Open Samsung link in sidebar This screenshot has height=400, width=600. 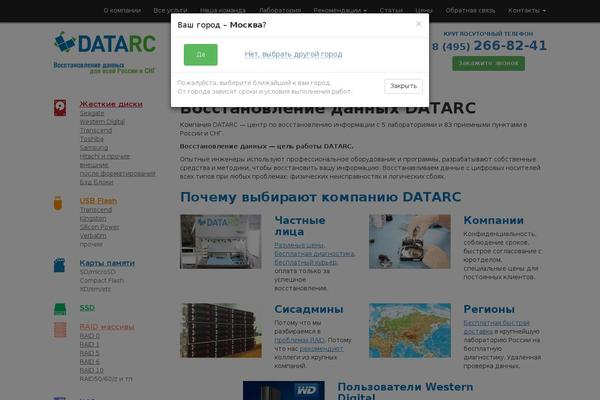coord(94,147)
